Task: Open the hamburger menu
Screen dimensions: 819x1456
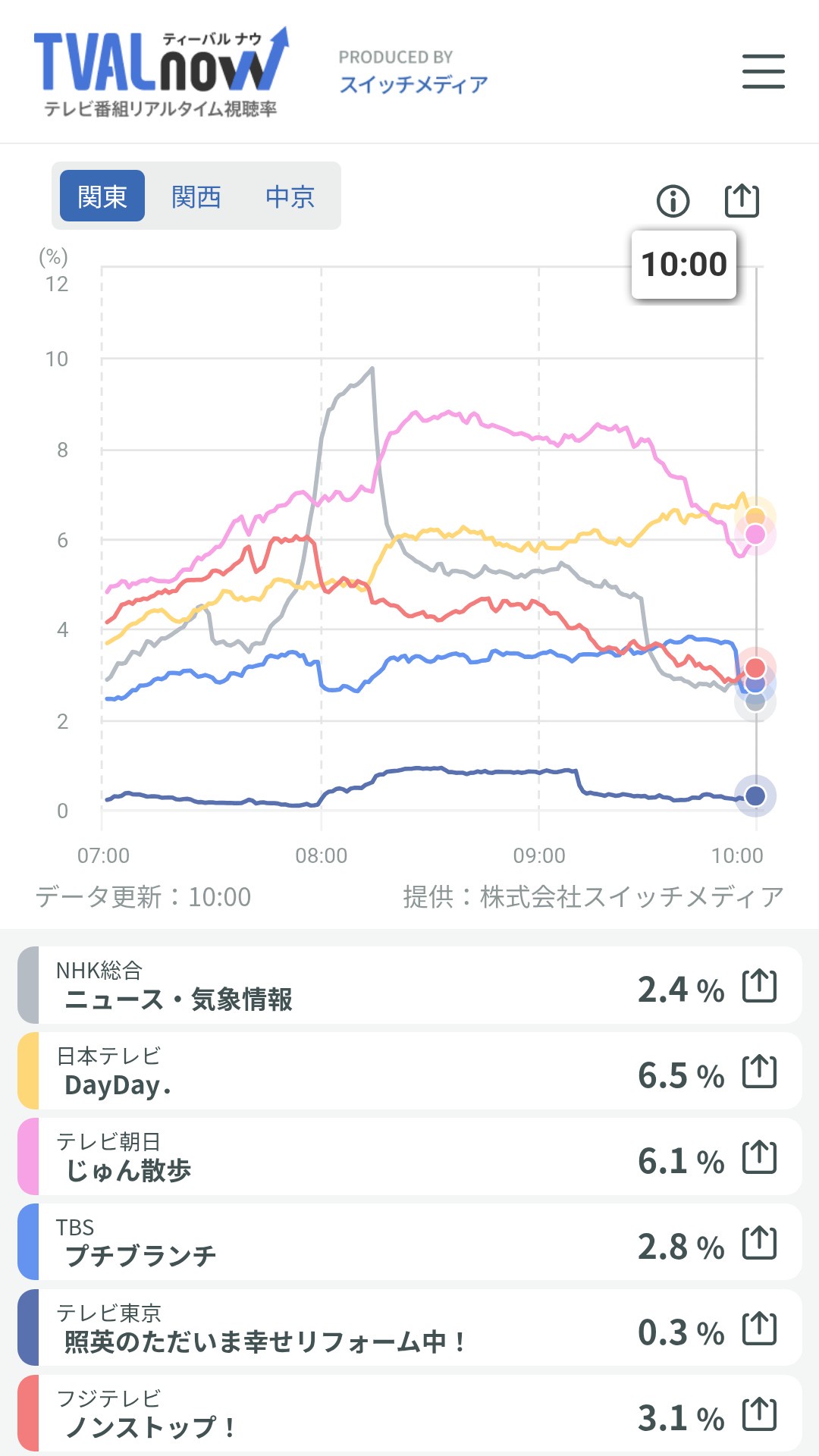Action: [x=763, y=71]
